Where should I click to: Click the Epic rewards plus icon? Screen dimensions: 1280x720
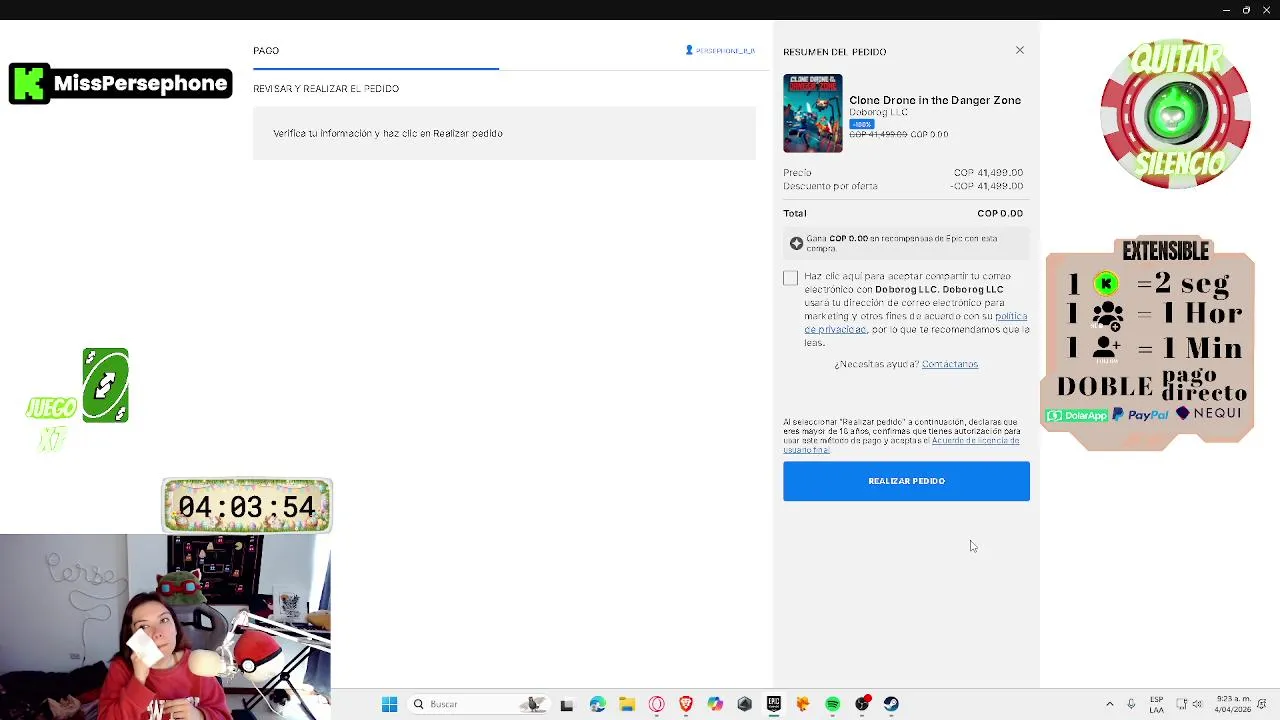pos(796,244)
